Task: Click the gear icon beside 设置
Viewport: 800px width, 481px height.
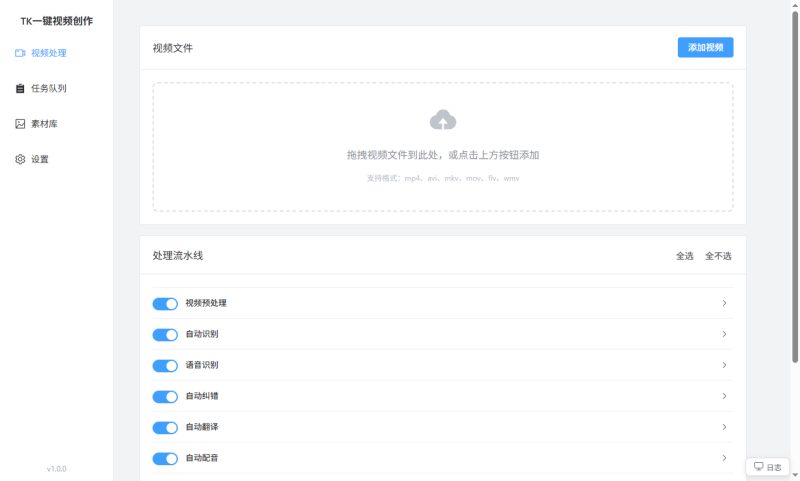Action: point(20,159)
